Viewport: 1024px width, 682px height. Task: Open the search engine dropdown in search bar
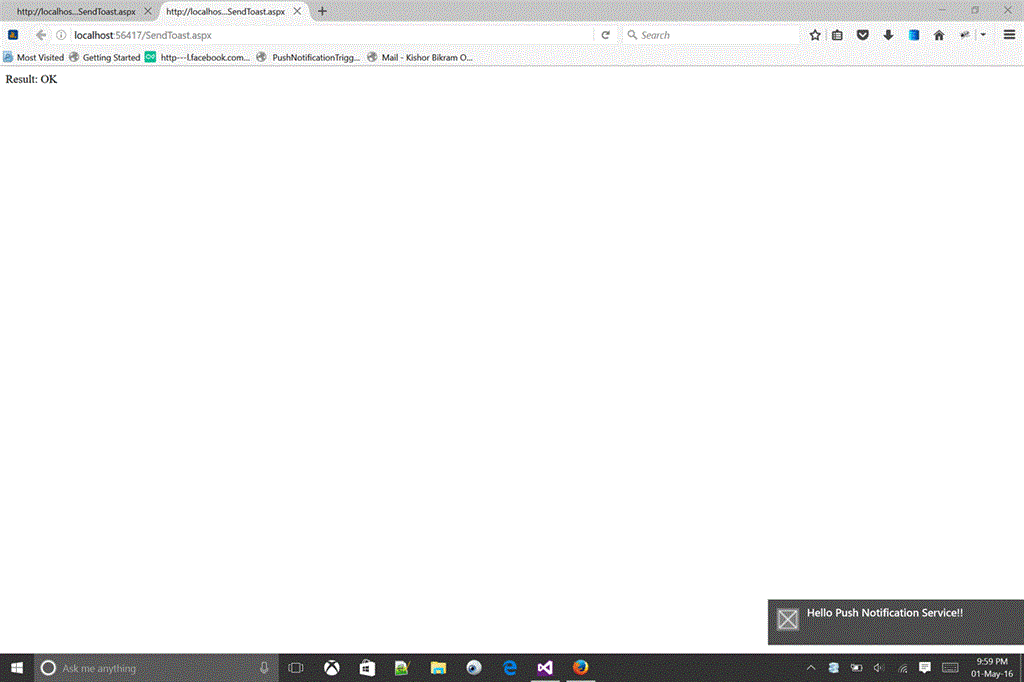pos(632,34)
